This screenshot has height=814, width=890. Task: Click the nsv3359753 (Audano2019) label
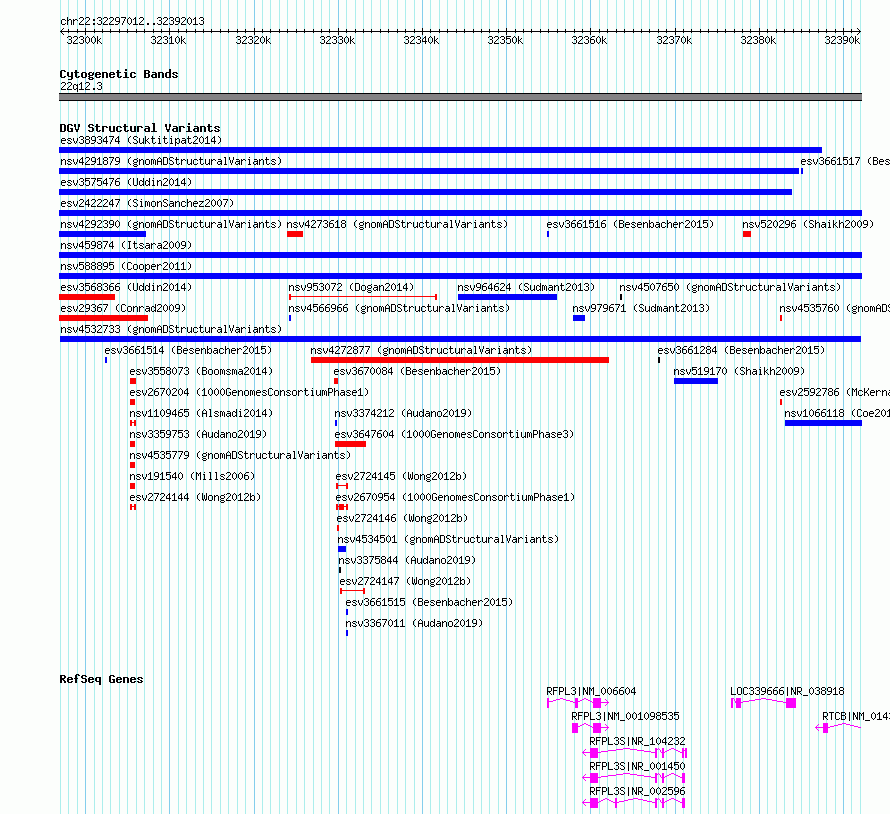(198, 434)
